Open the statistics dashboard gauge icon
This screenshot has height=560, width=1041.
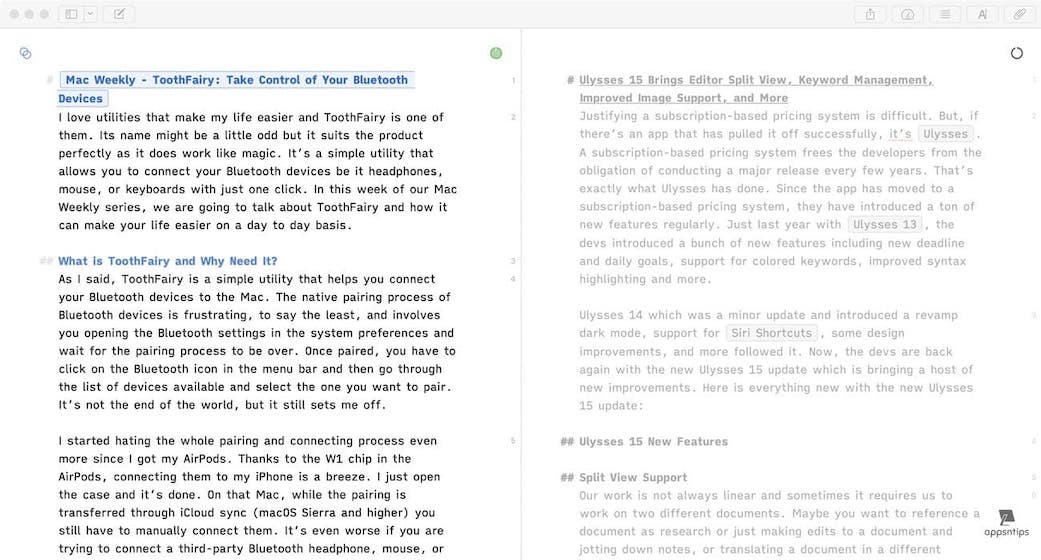coord(907,14)
